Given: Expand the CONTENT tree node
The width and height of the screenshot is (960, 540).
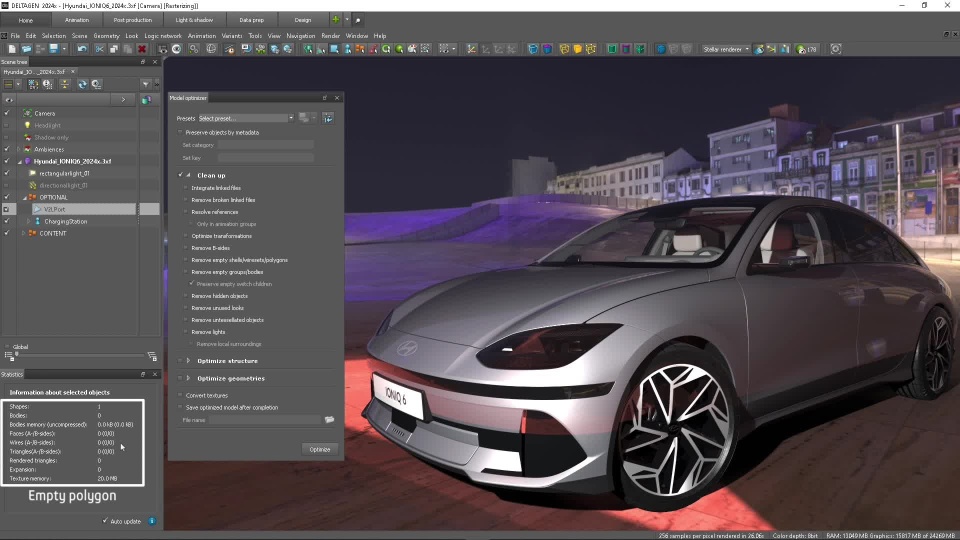Looking at the screenshot, I should click(x=23, y=233).
